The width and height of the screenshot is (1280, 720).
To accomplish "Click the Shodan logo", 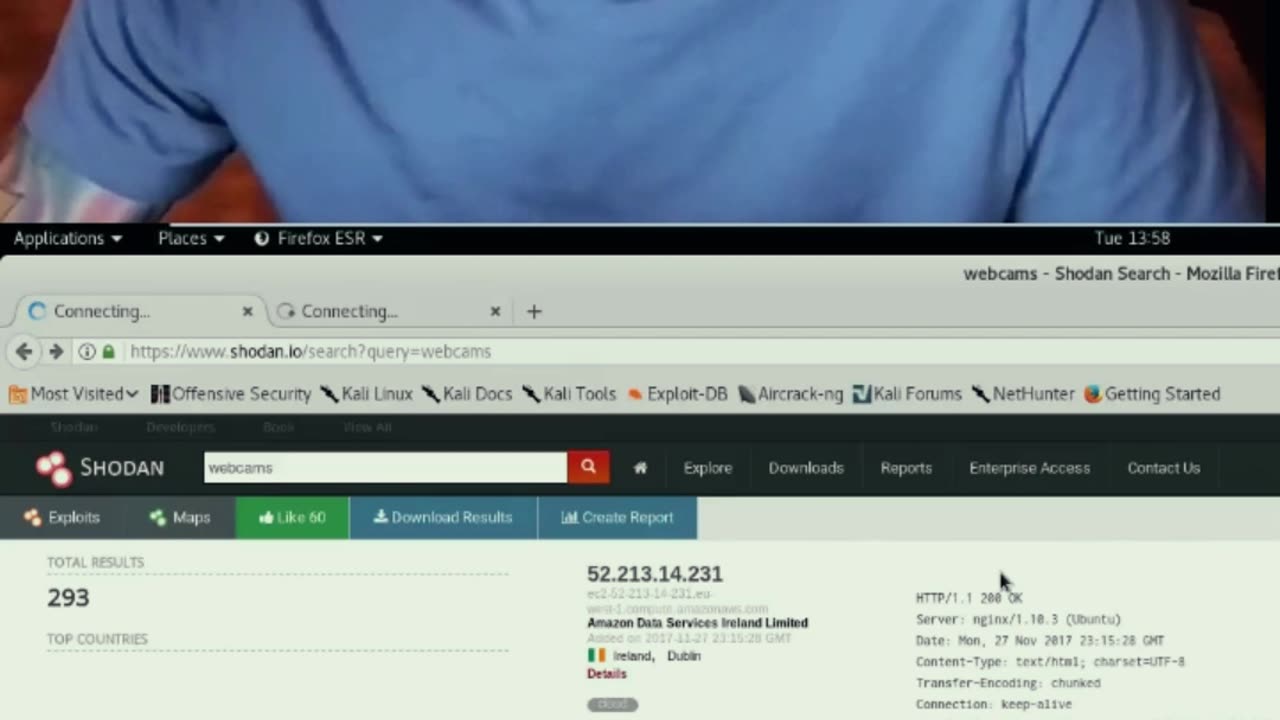I will pyautogui.click(x=100, y=467).
